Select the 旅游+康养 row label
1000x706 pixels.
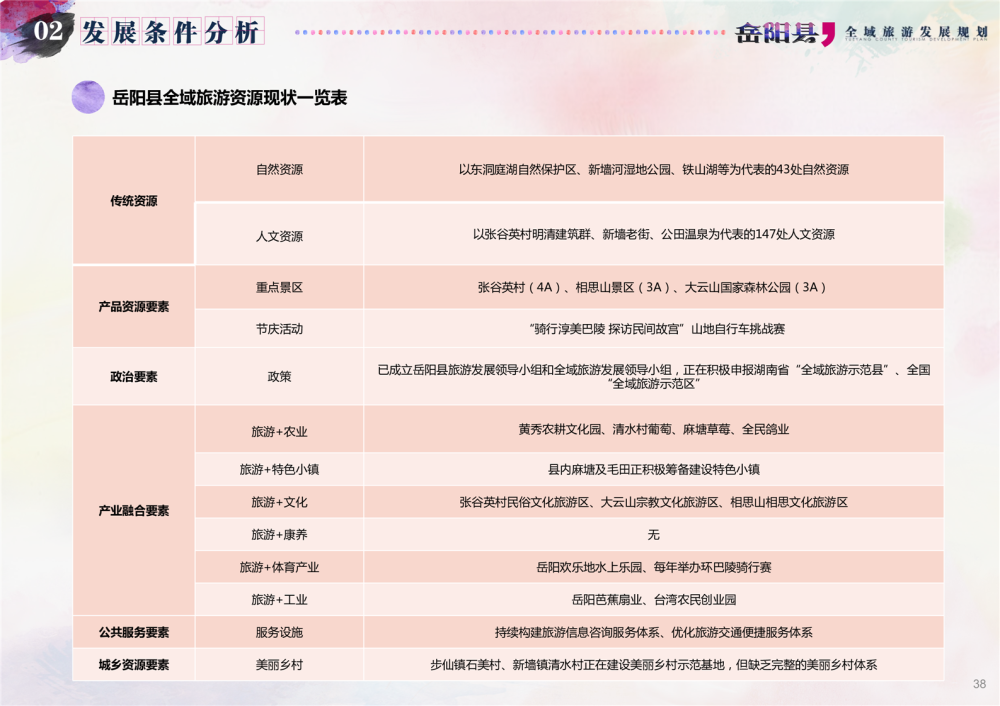279,535
